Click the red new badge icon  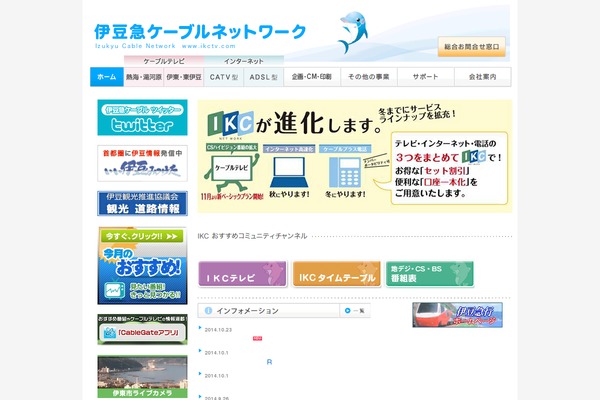pyautogui.click(x=258, y=338)
